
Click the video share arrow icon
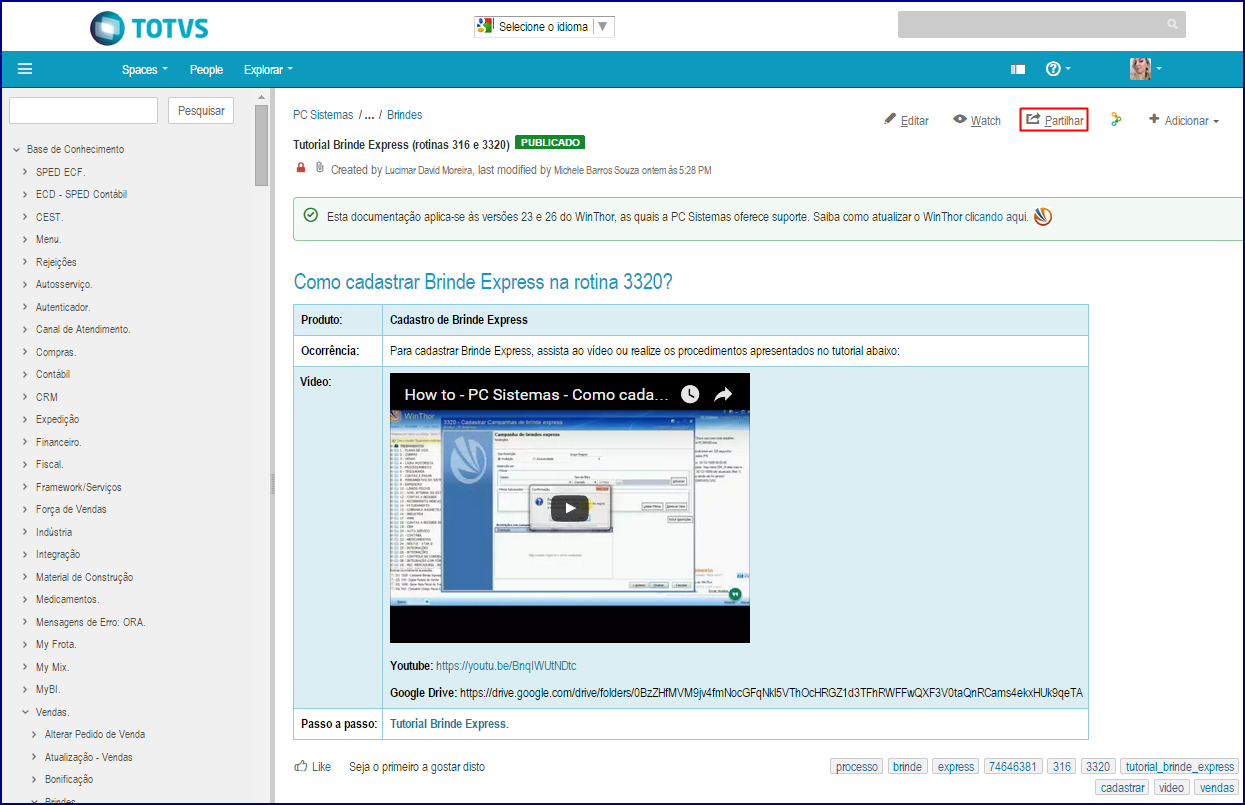tap(723, 394)
